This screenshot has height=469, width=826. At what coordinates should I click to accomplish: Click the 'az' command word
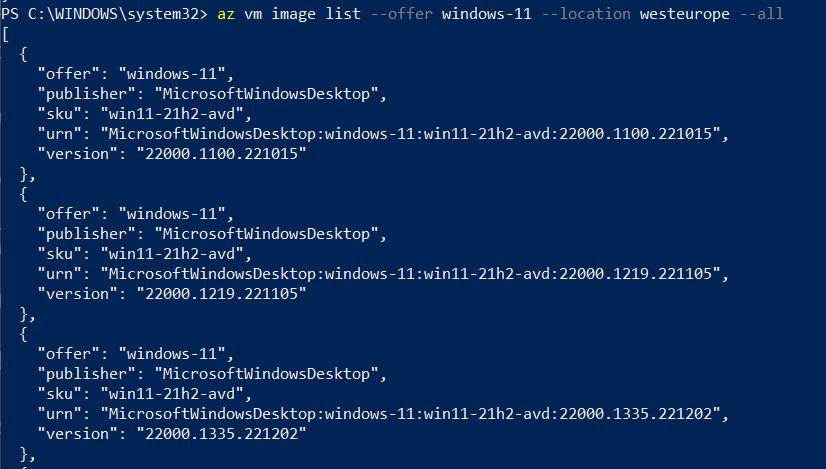pyautogui.click(x=226, y=14)
